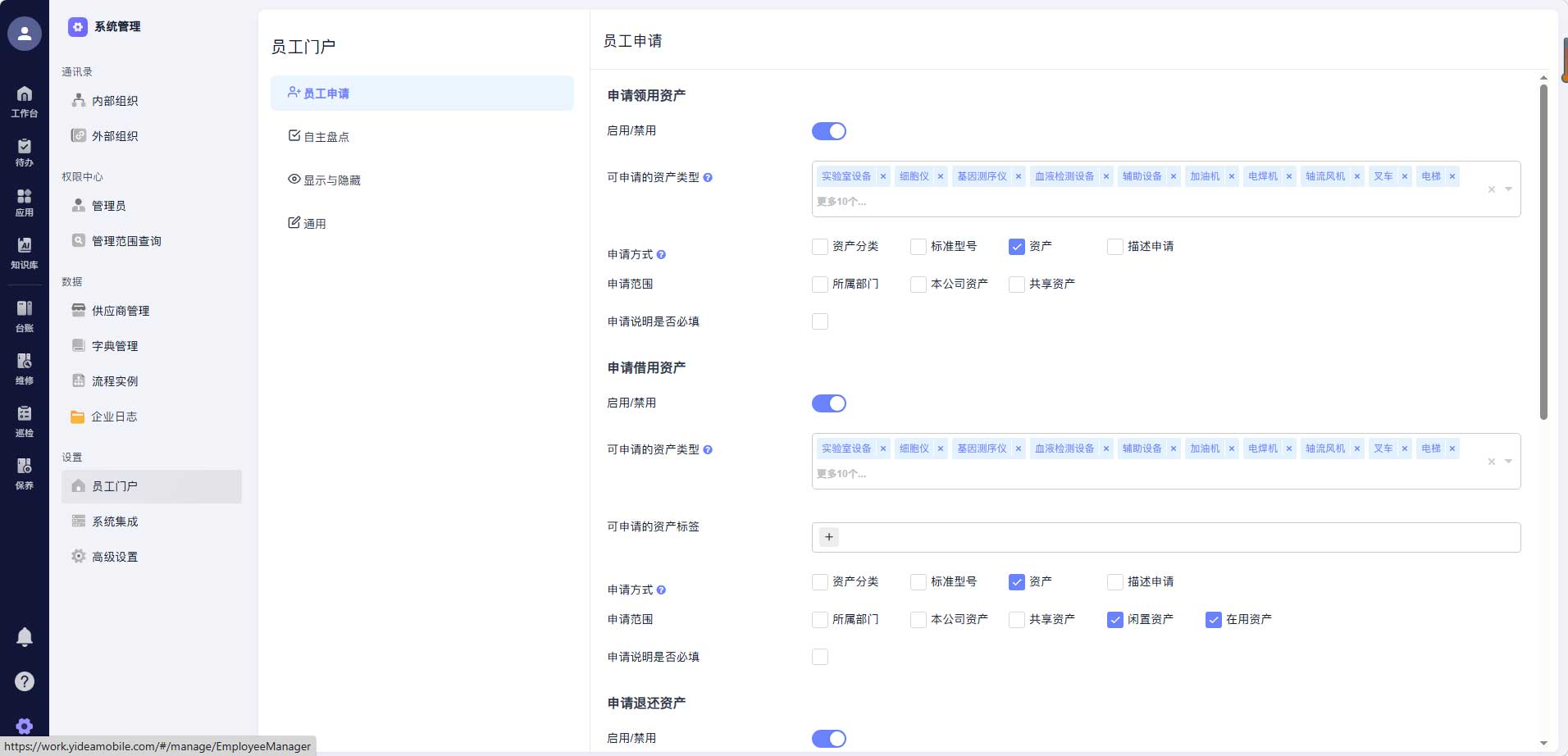Open the 巡检 inspection icon
Screen dimensions: 1568x756
pyautogui.click(x=25, y=419)
